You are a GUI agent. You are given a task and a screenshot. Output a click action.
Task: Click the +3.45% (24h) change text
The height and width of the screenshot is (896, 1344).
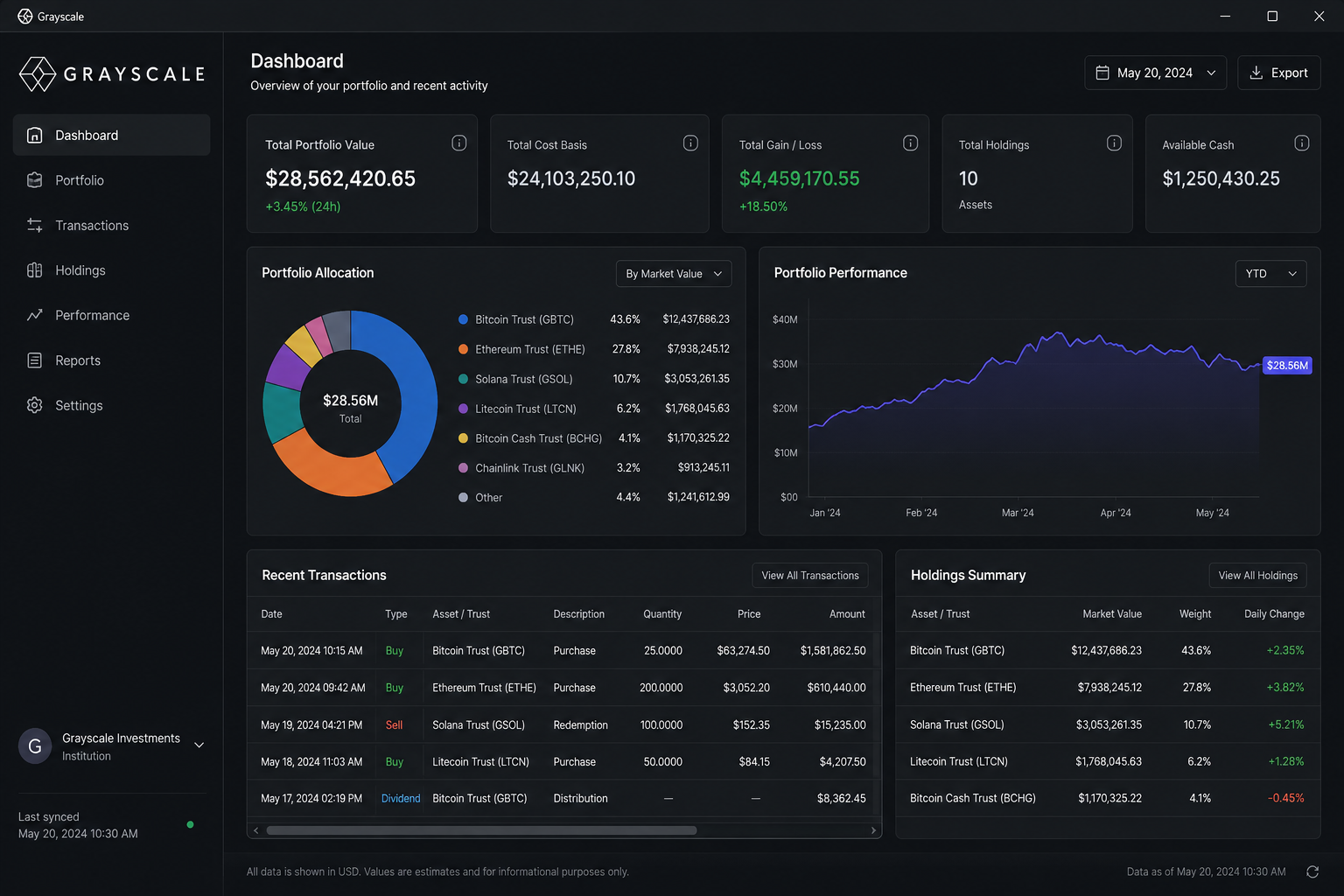coord(303,206)
